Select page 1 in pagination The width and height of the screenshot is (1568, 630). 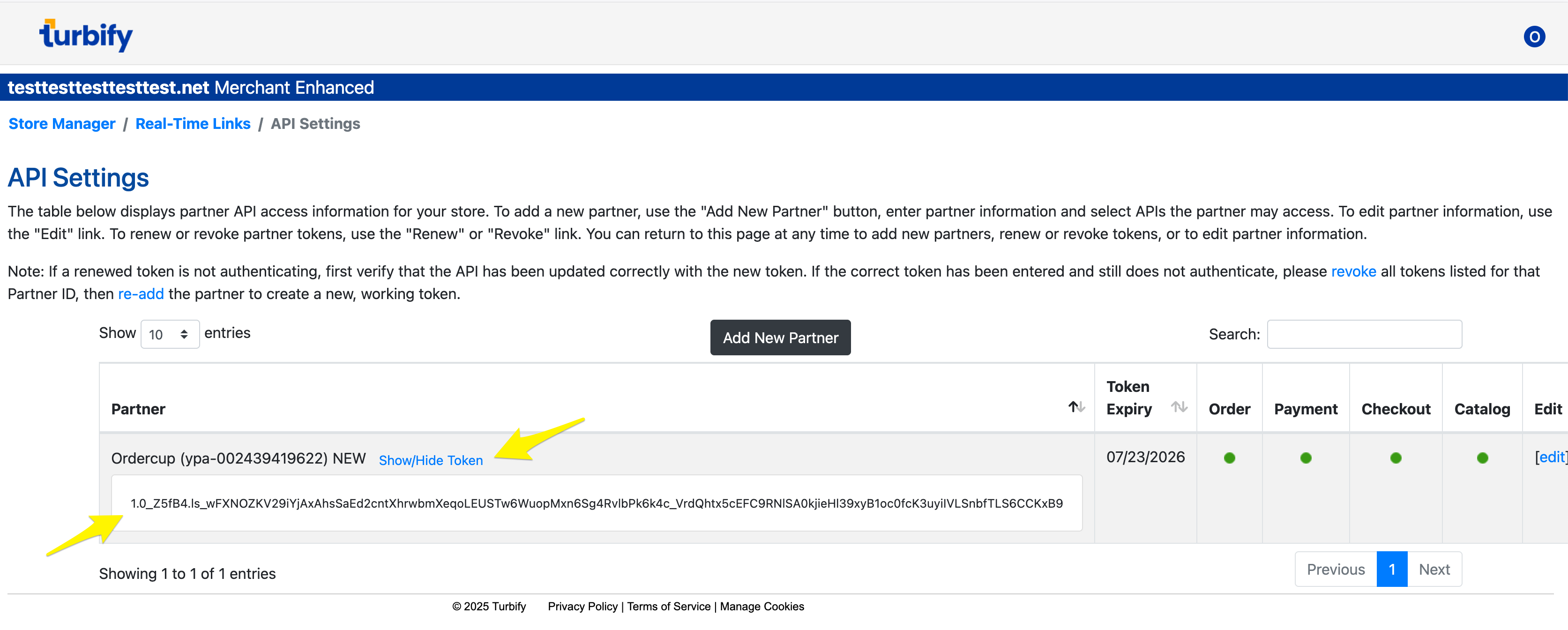tap(1391, 569)
